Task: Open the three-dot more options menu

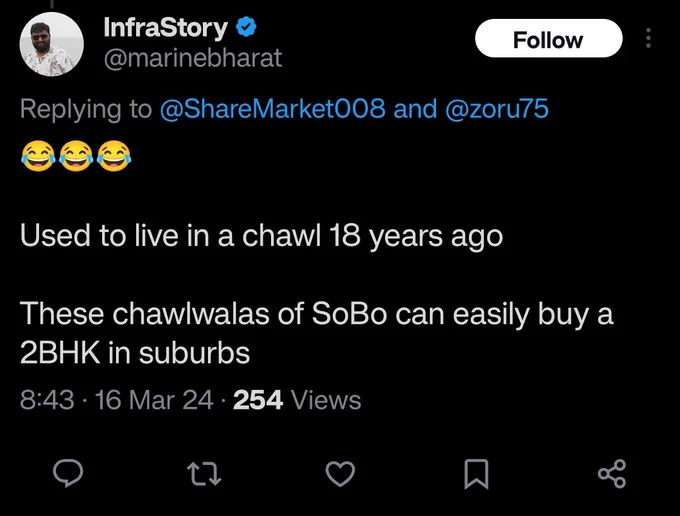Action: click(648, 38)
